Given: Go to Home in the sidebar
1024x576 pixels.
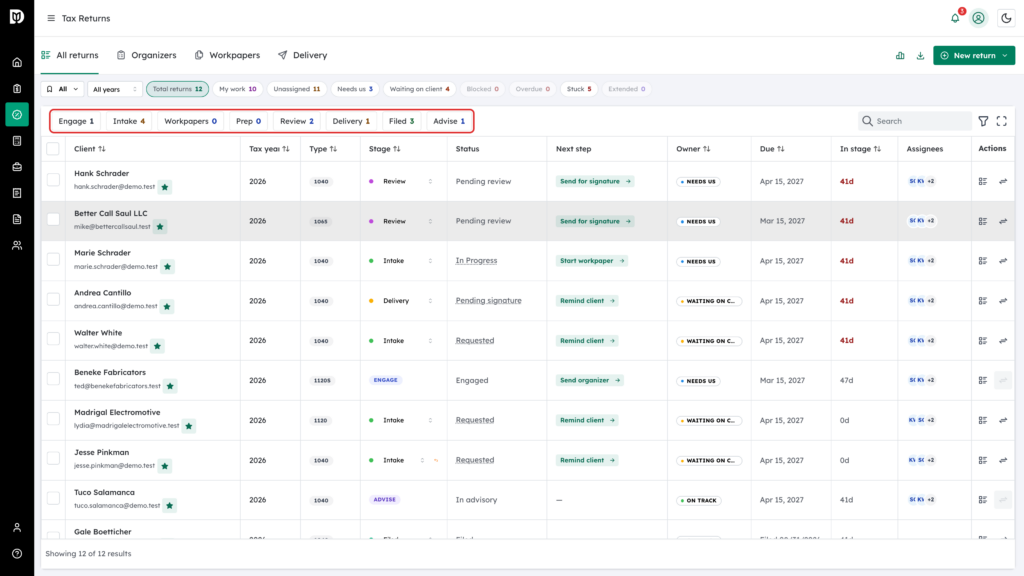Looking at the screenshot, I should pyautogui.click(x=17, y=63).
